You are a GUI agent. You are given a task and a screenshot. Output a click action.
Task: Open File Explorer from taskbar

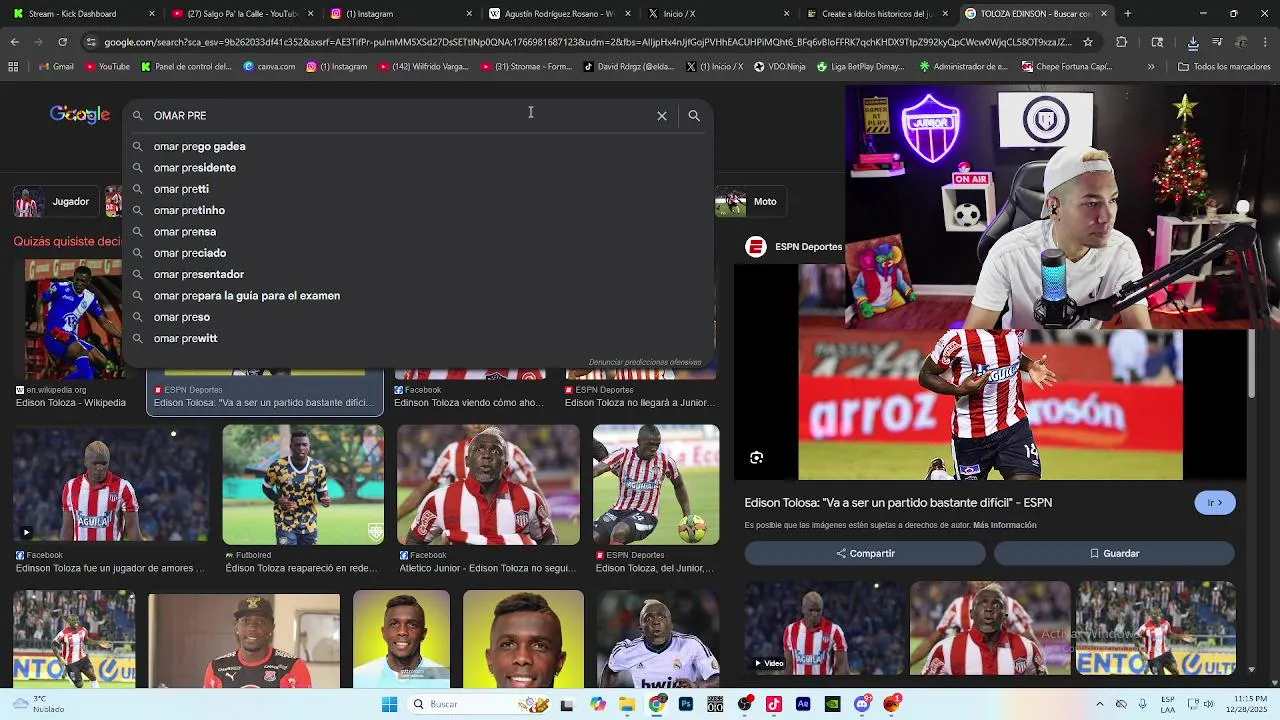click(x=627, y=704)
